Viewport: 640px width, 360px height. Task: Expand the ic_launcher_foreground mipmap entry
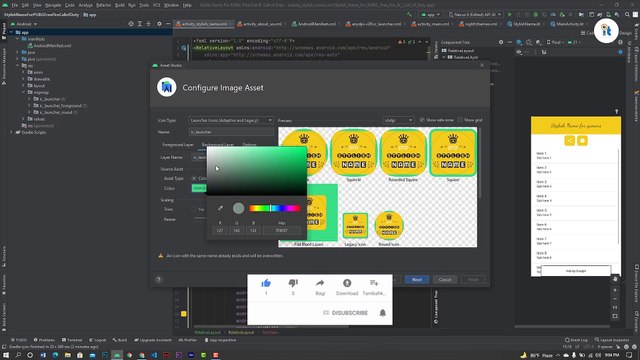tap(29, 106)
